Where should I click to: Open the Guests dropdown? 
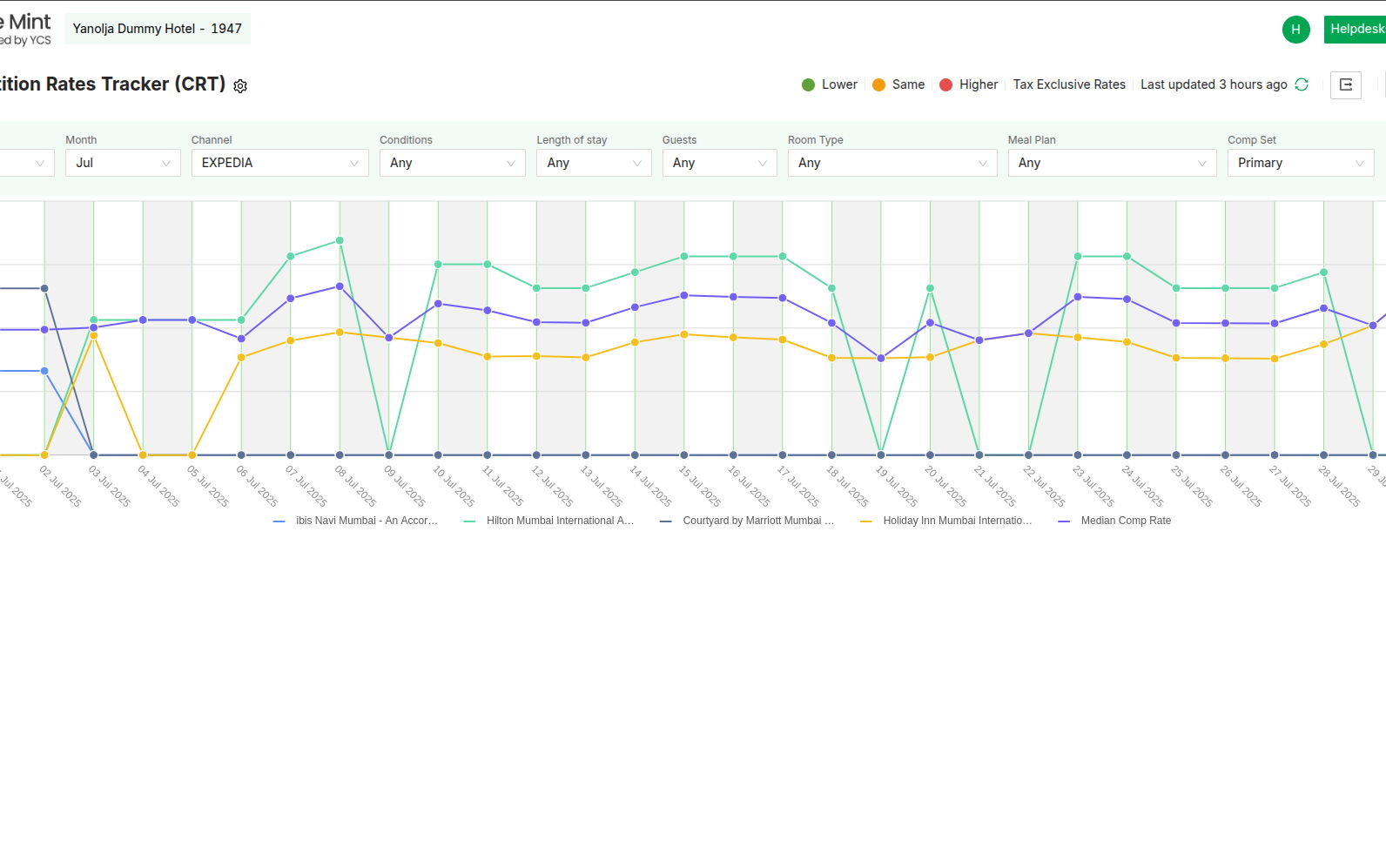[719, 163]
